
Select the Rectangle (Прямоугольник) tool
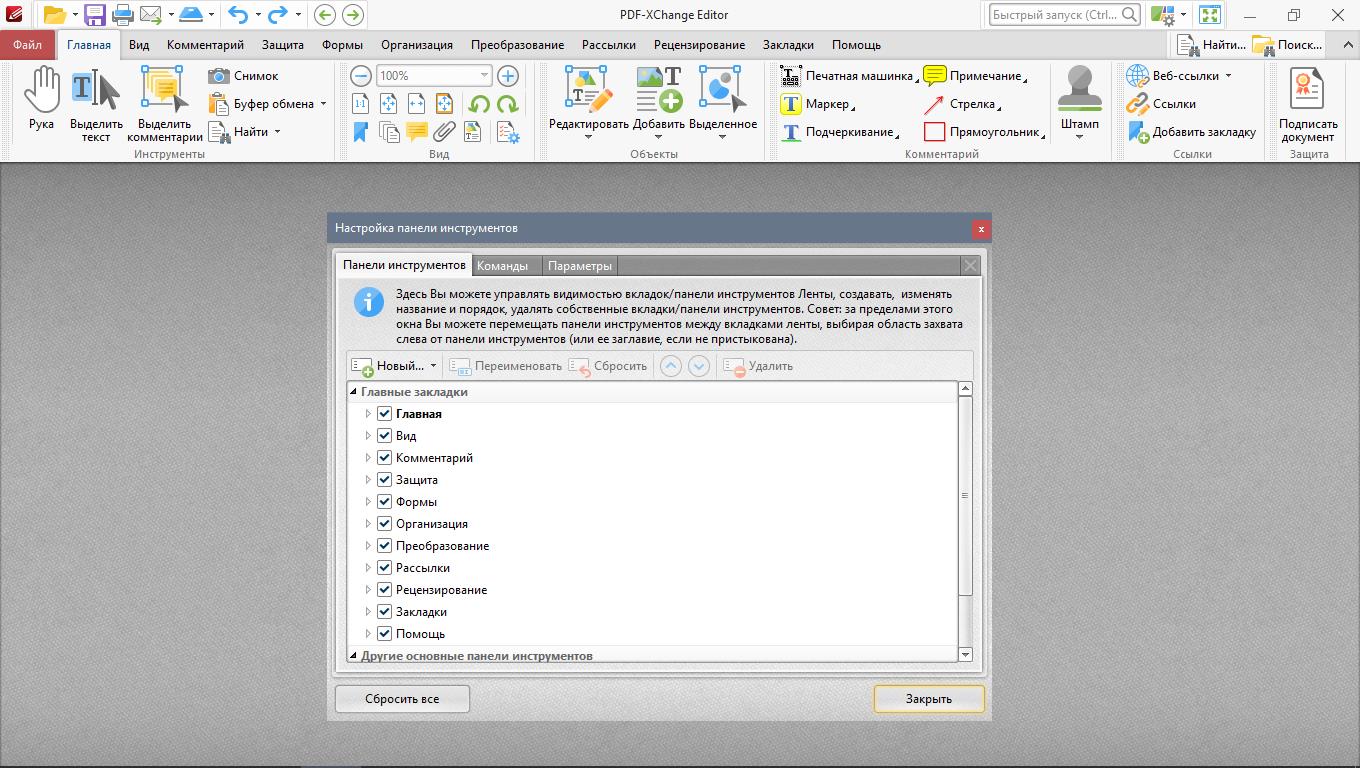click(x=983, y=132)
